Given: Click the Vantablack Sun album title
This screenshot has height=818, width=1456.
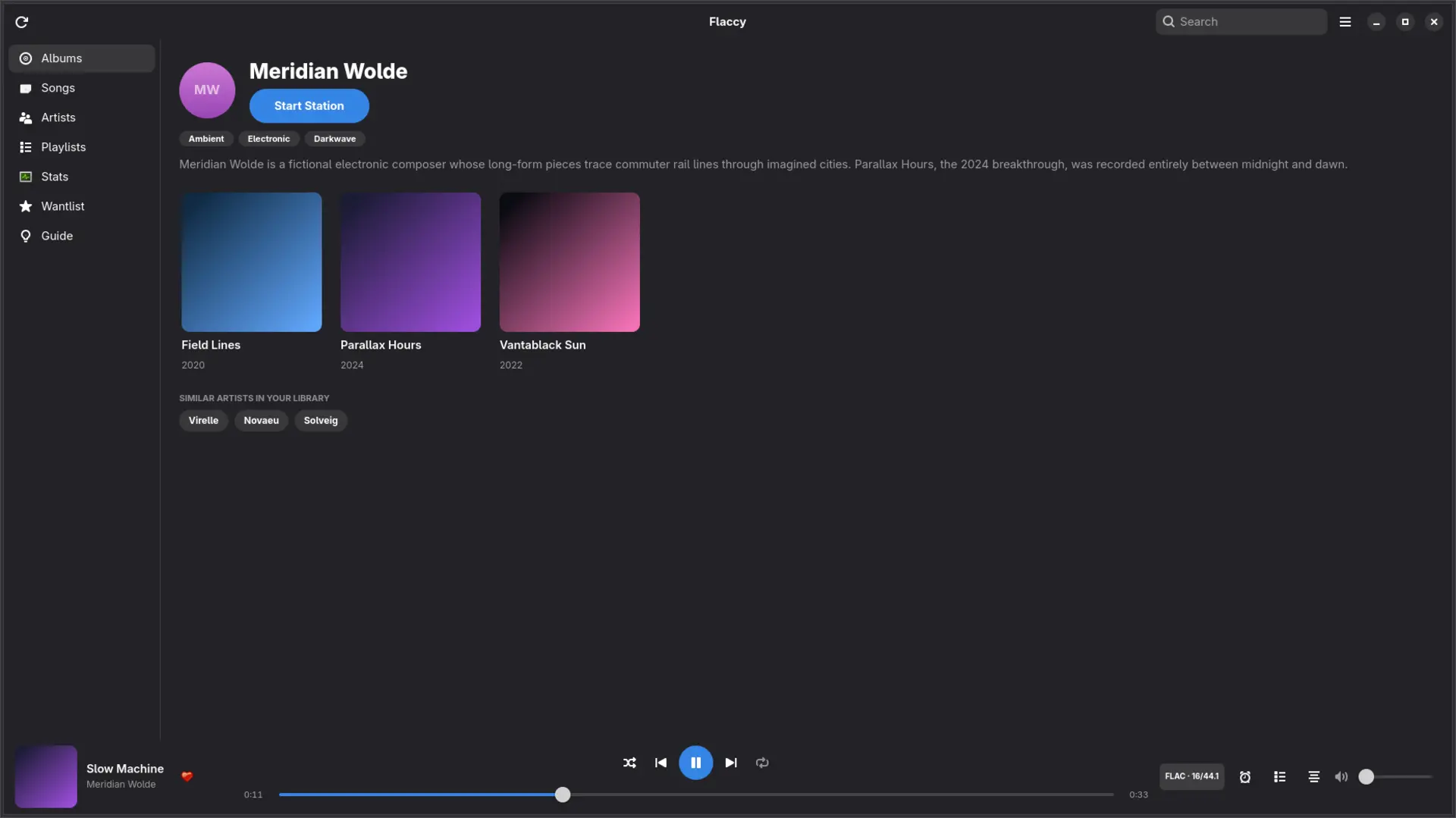Looking at the screenshot, I should coord(542,345).
